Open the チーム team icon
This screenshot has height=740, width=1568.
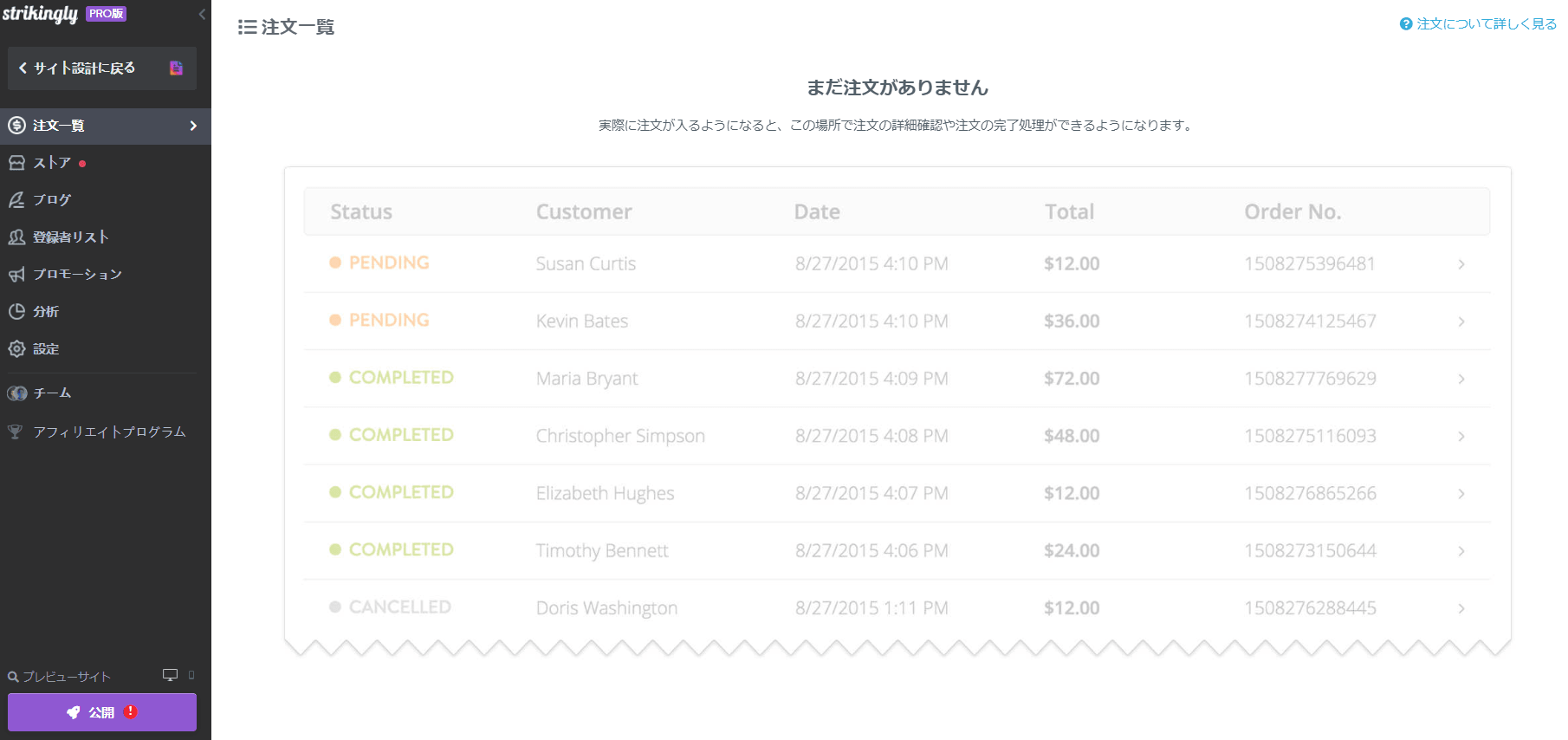(16, 393)
